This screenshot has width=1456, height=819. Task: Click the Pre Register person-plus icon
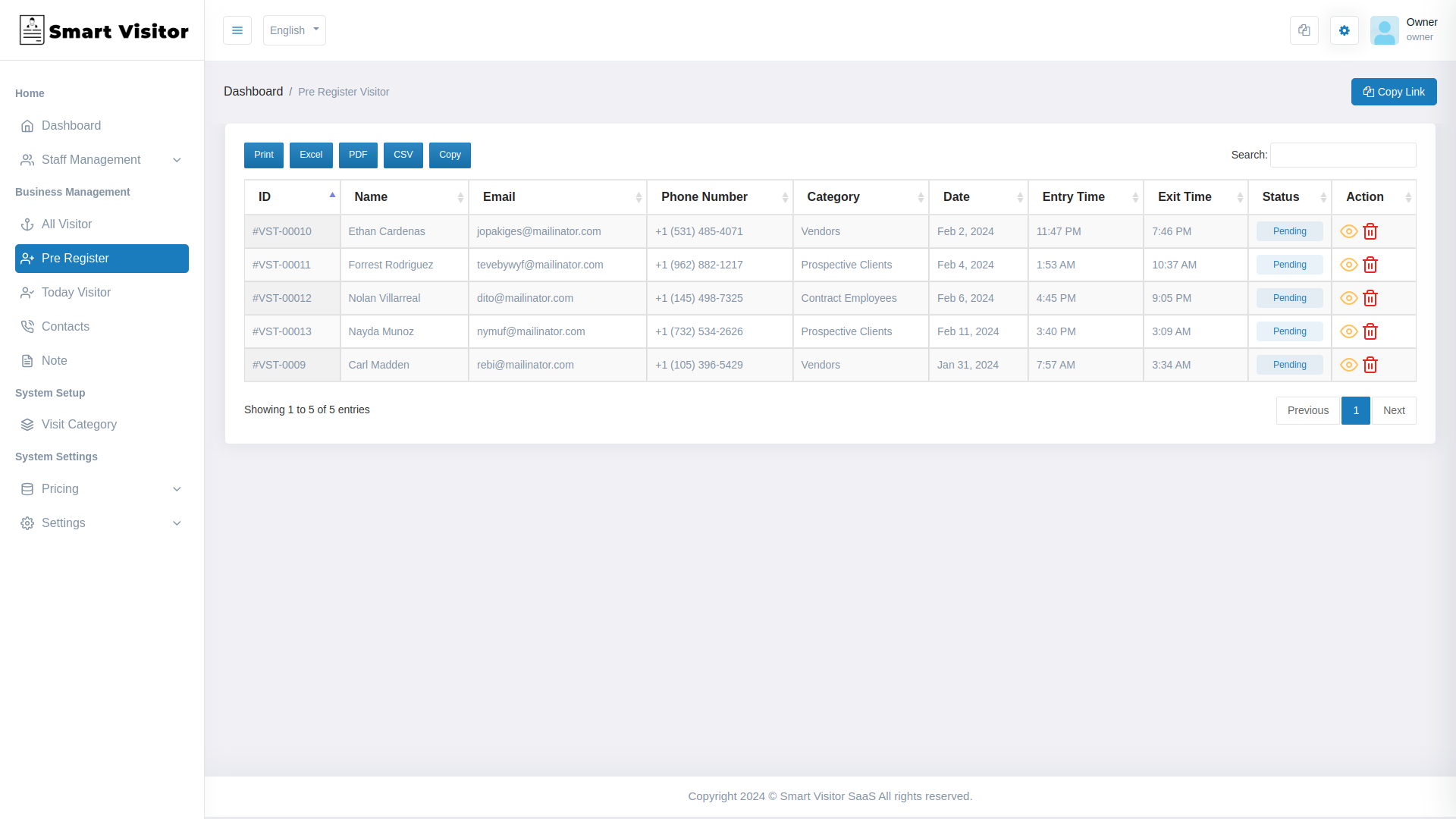pos(27,259)
